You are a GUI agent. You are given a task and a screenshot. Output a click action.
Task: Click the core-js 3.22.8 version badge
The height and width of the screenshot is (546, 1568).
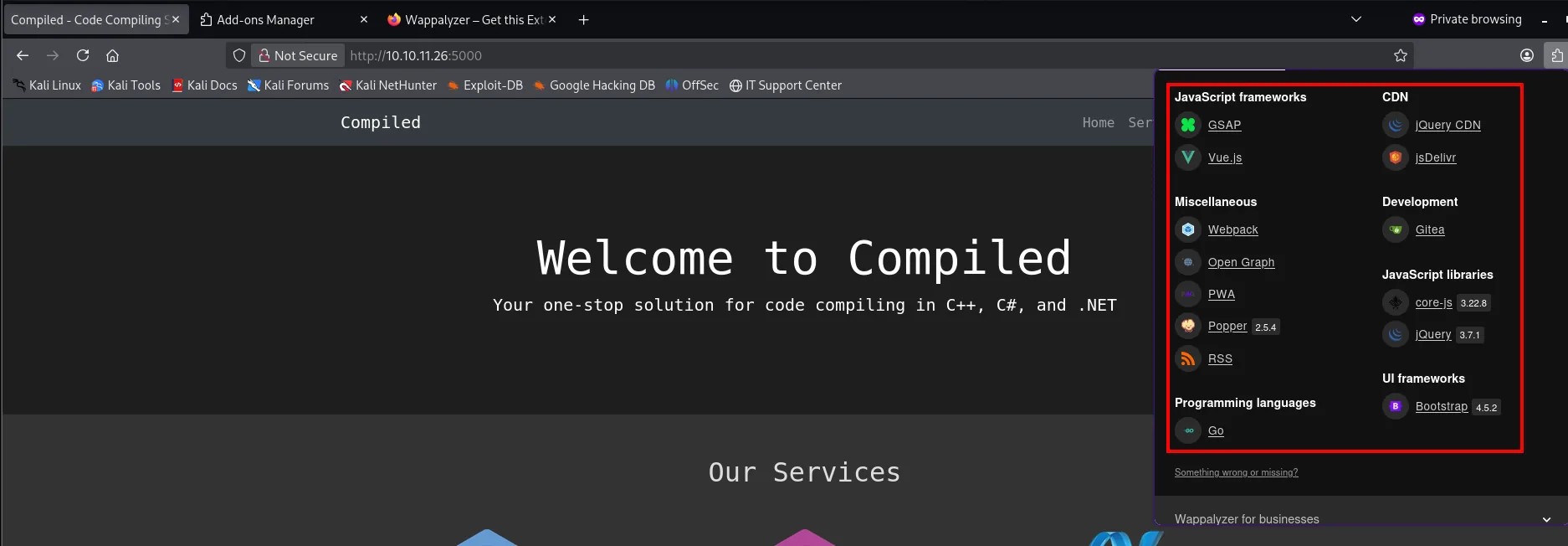1474,303
